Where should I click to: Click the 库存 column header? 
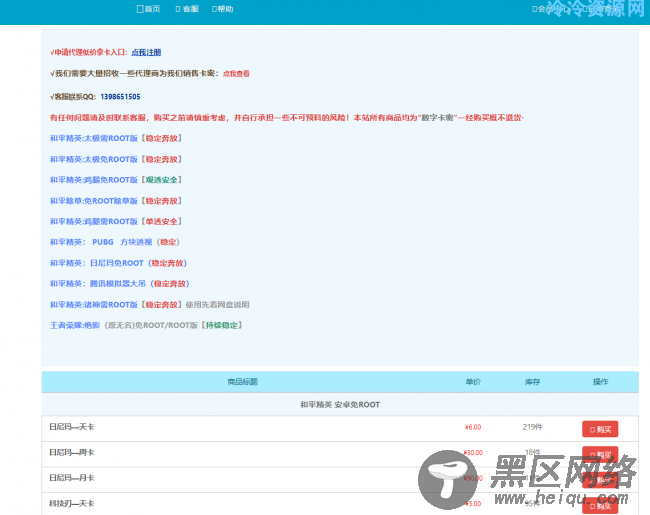pyautogui.click(x=533, y=381)
